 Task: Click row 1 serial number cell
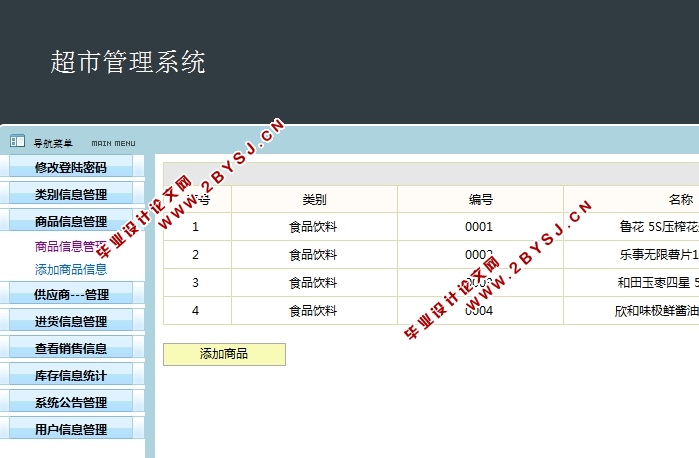(x=197, y=227)
